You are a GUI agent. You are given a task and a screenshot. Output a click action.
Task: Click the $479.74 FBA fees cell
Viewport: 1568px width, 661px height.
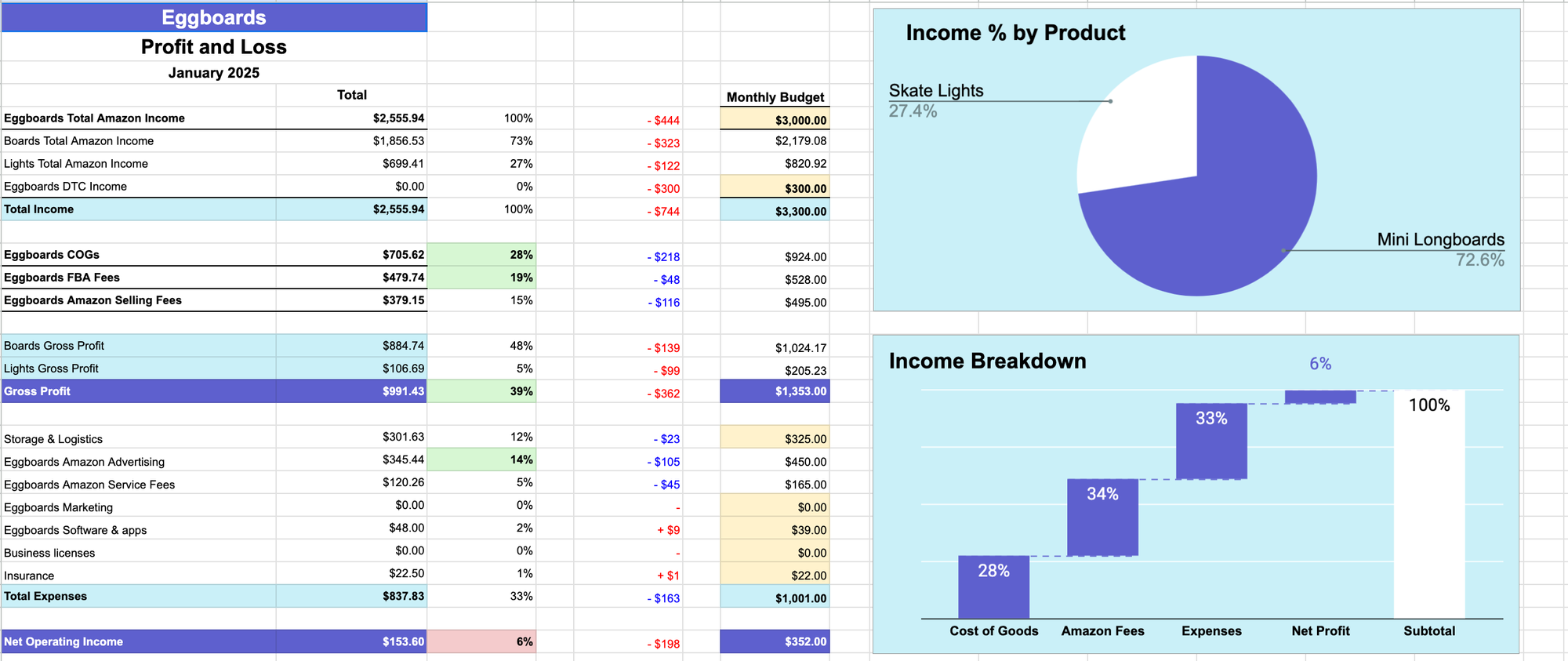point(351,278)
